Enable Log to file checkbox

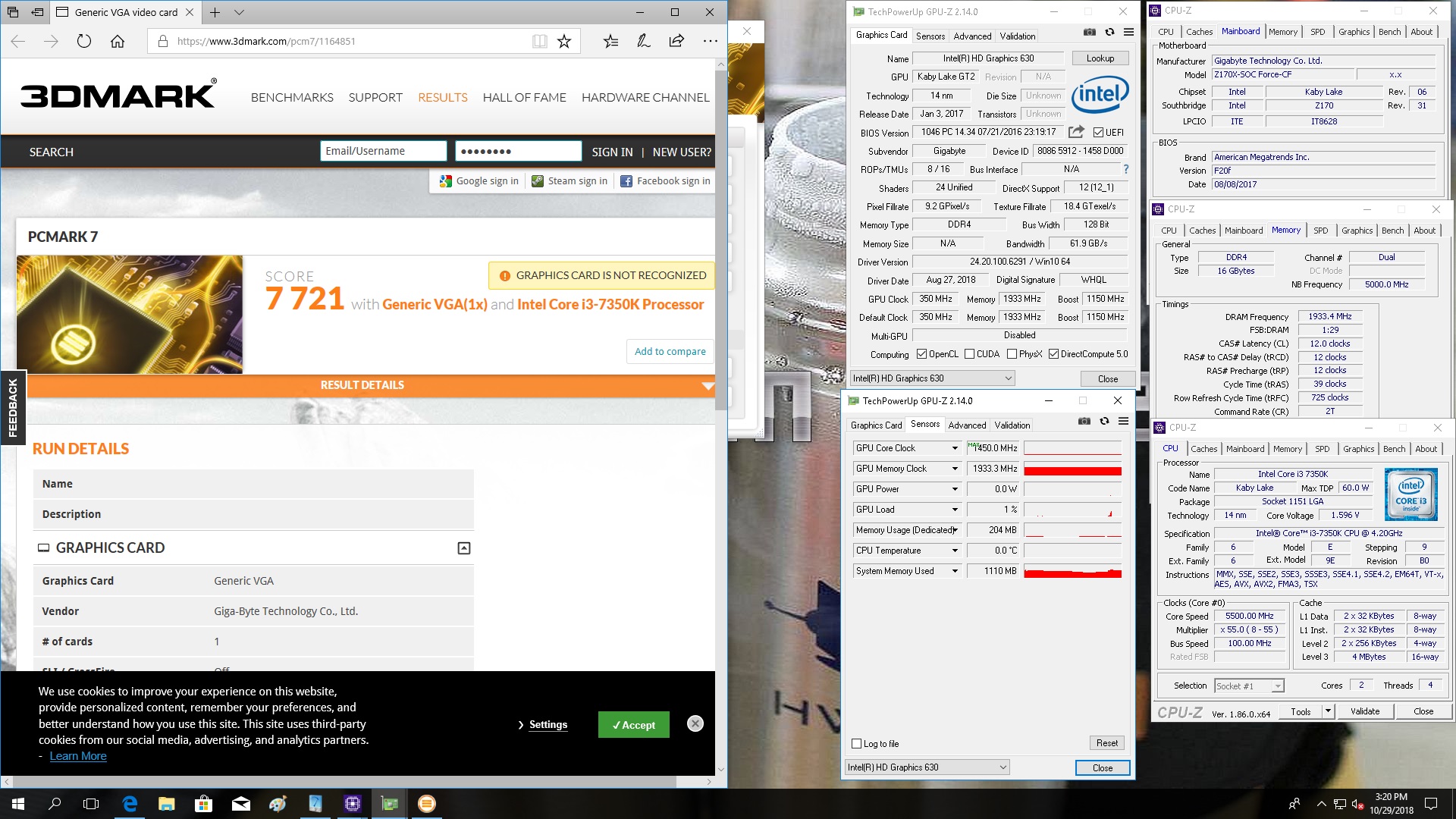pyautogui.click(x=856, y=744)
